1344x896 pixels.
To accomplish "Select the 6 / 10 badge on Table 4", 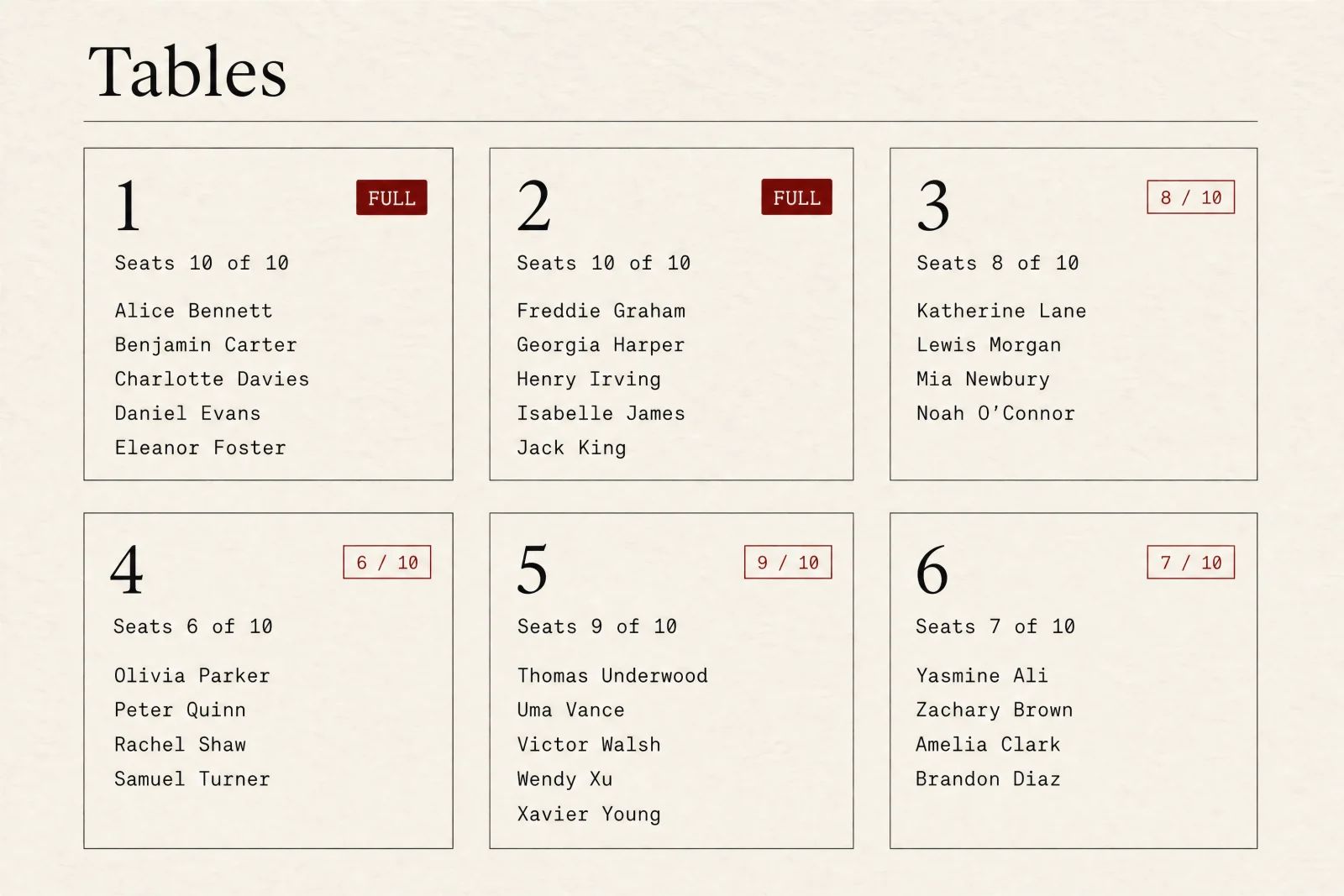I will pos(387,563).
